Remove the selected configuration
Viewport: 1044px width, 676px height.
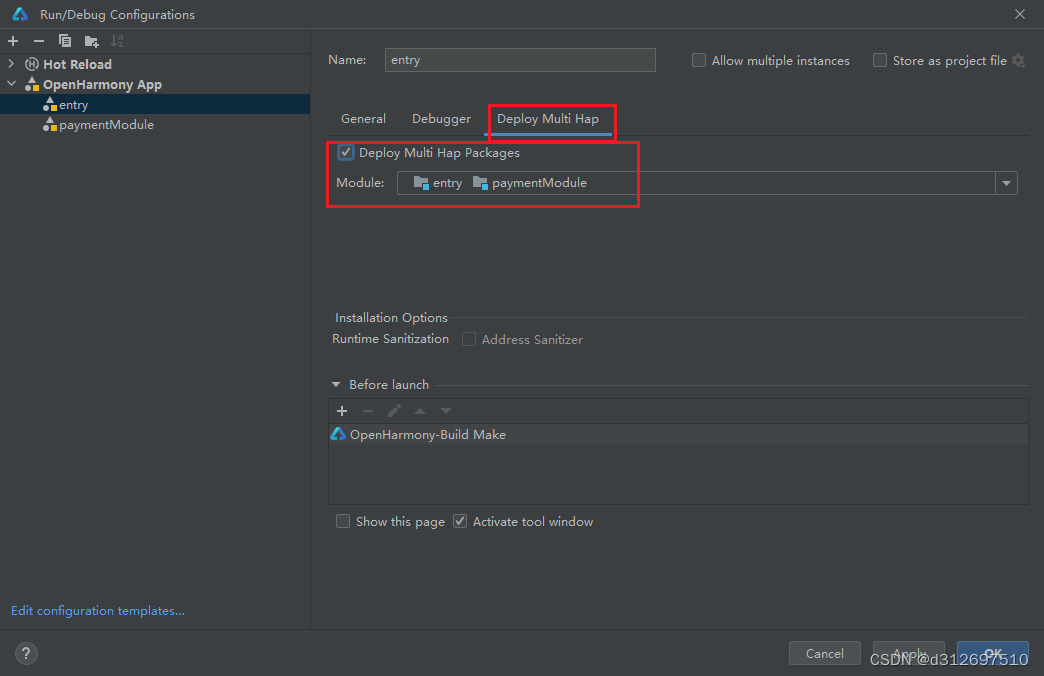(x=39, y=41)
